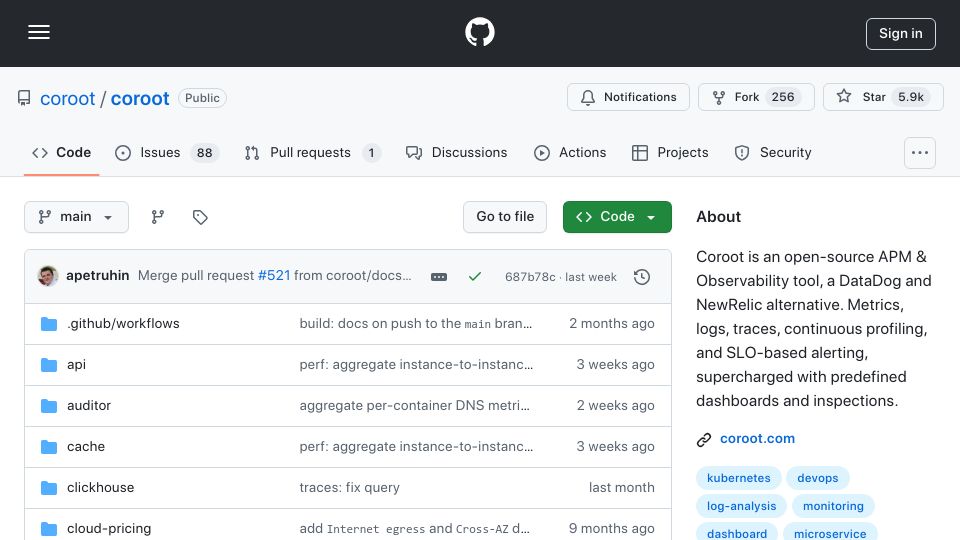The width and height of the screenshot is (960, 540).
Task: Open pull request #521 link
Action: pos(274,276)
